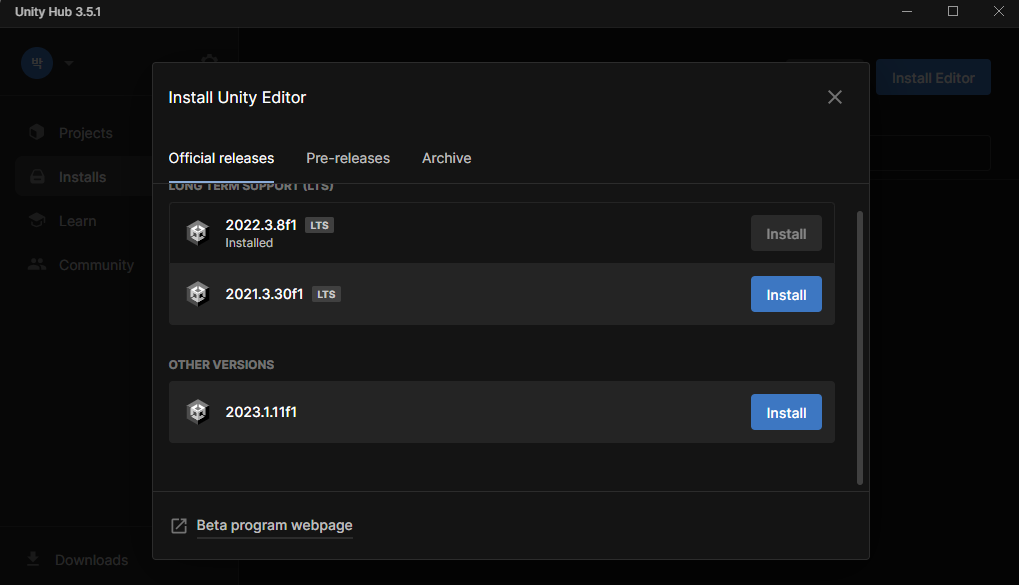Image resolution: width=1019 pixels, height=585 pixels.
Task: Click the LTS badge next to 2022.3.8f1
Action: (x=319, y=226)
